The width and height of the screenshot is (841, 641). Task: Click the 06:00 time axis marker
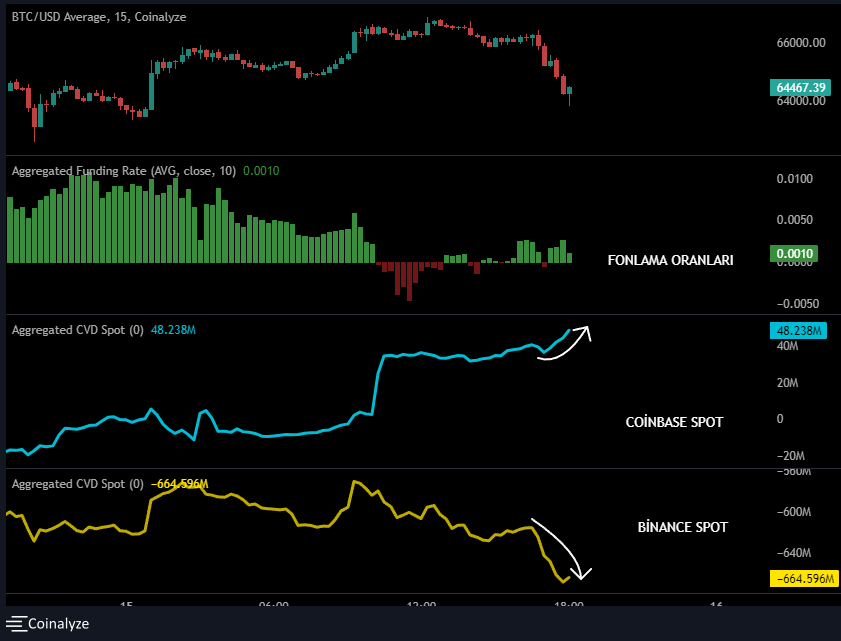273,605
